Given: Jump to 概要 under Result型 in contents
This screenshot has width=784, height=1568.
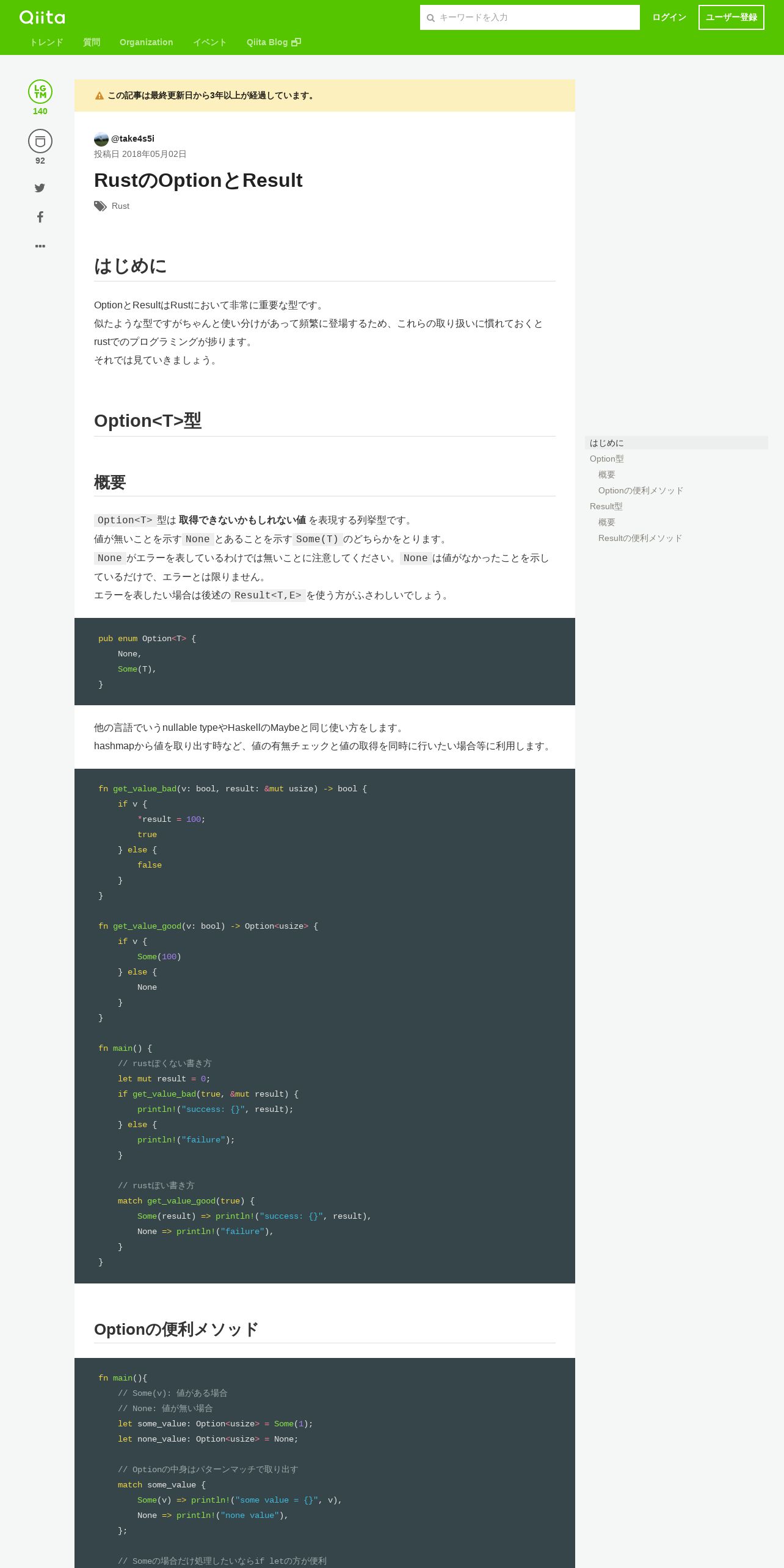Looking at the screenshot, I should point(607,522).
